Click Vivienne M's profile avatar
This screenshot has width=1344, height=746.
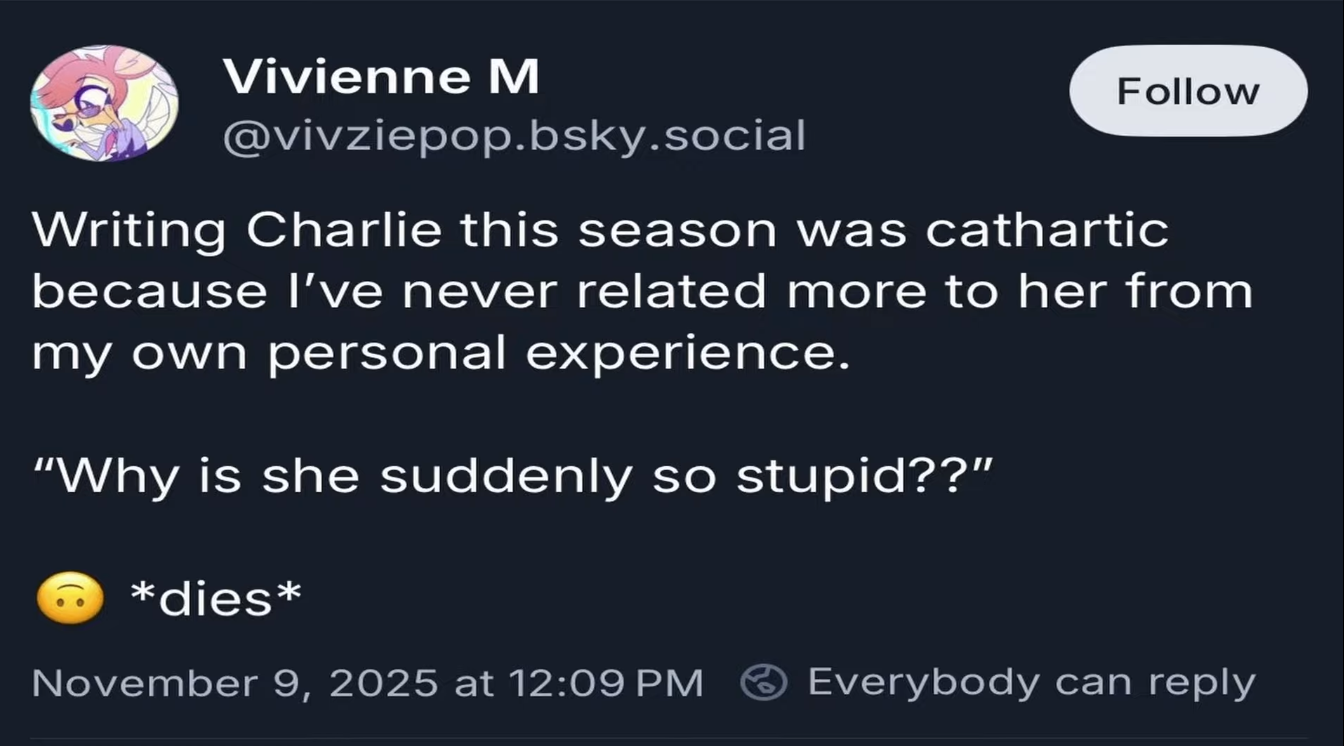point(104,102)
